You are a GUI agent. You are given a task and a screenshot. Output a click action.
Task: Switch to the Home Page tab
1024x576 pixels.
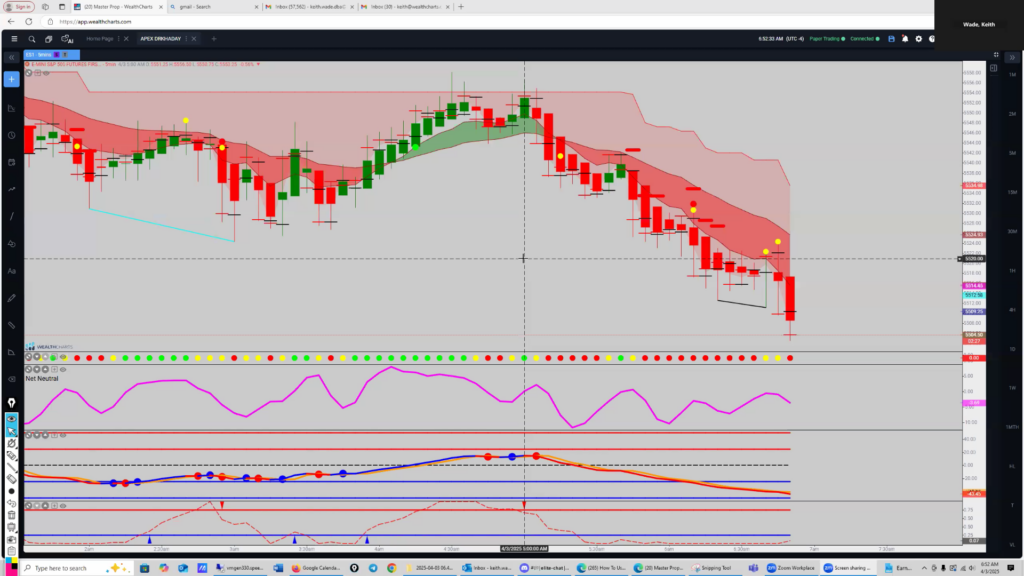pyautogui.click(x=100, y=39)
